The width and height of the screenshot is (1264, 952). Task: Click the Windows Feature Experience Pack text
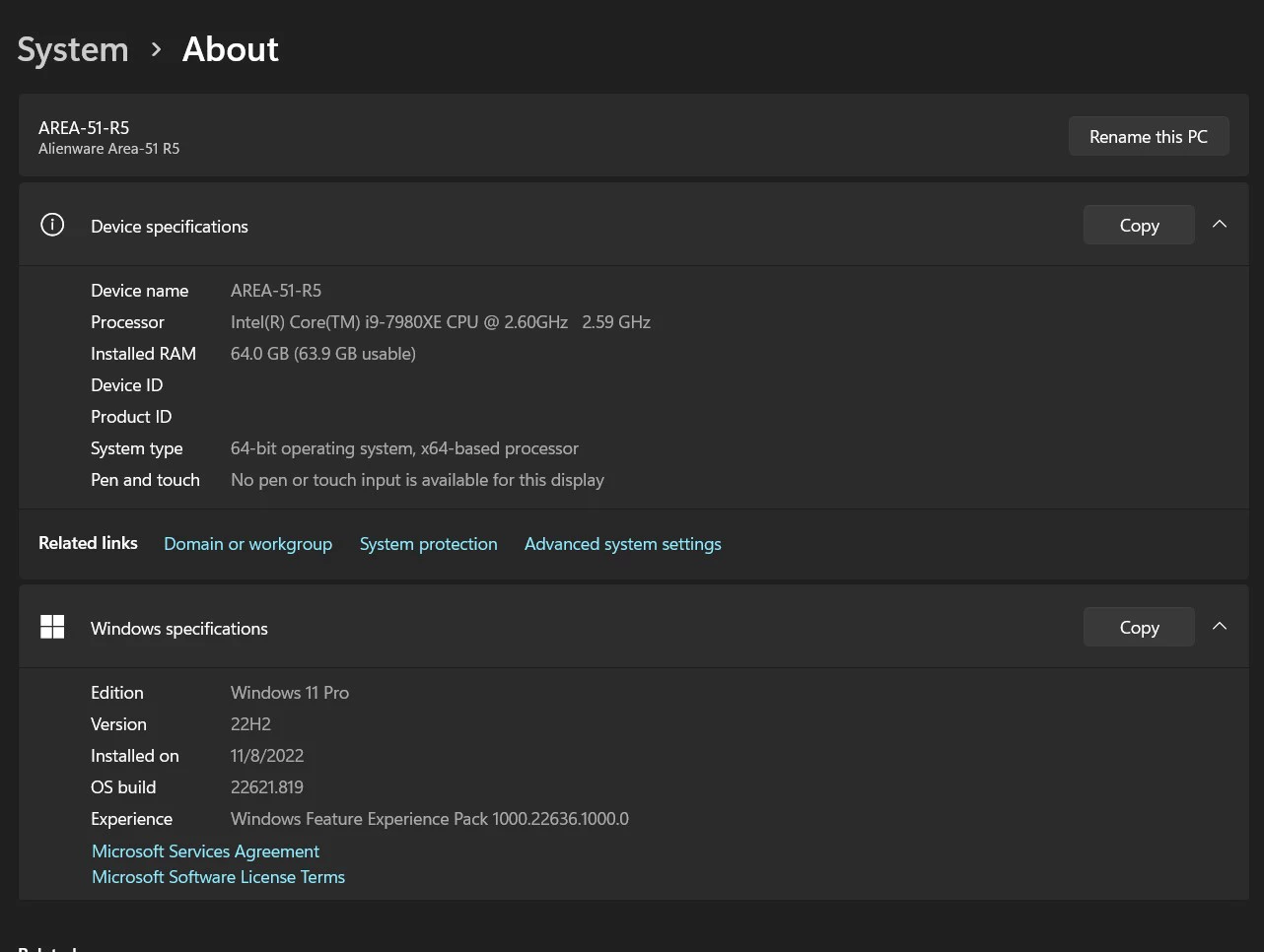(430, 819)
